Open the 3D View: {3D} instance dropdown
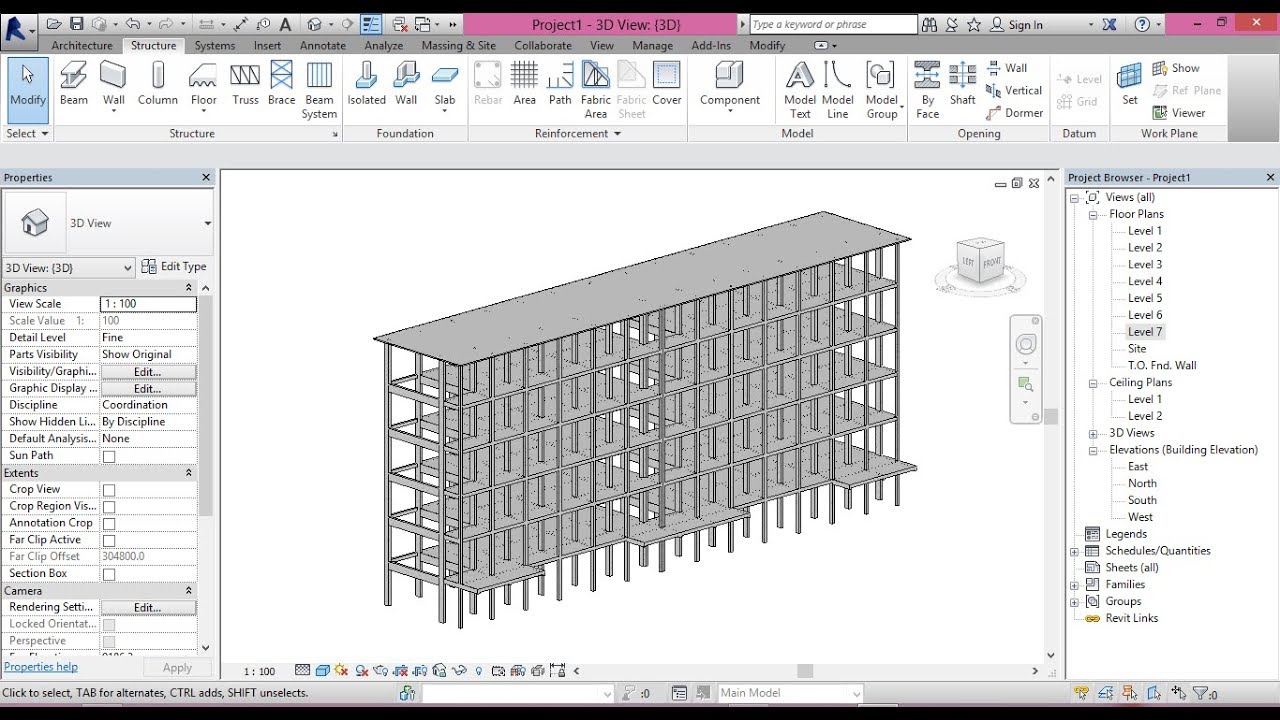The width and height of the screenshot is (1280, 720). coord(68,268)
